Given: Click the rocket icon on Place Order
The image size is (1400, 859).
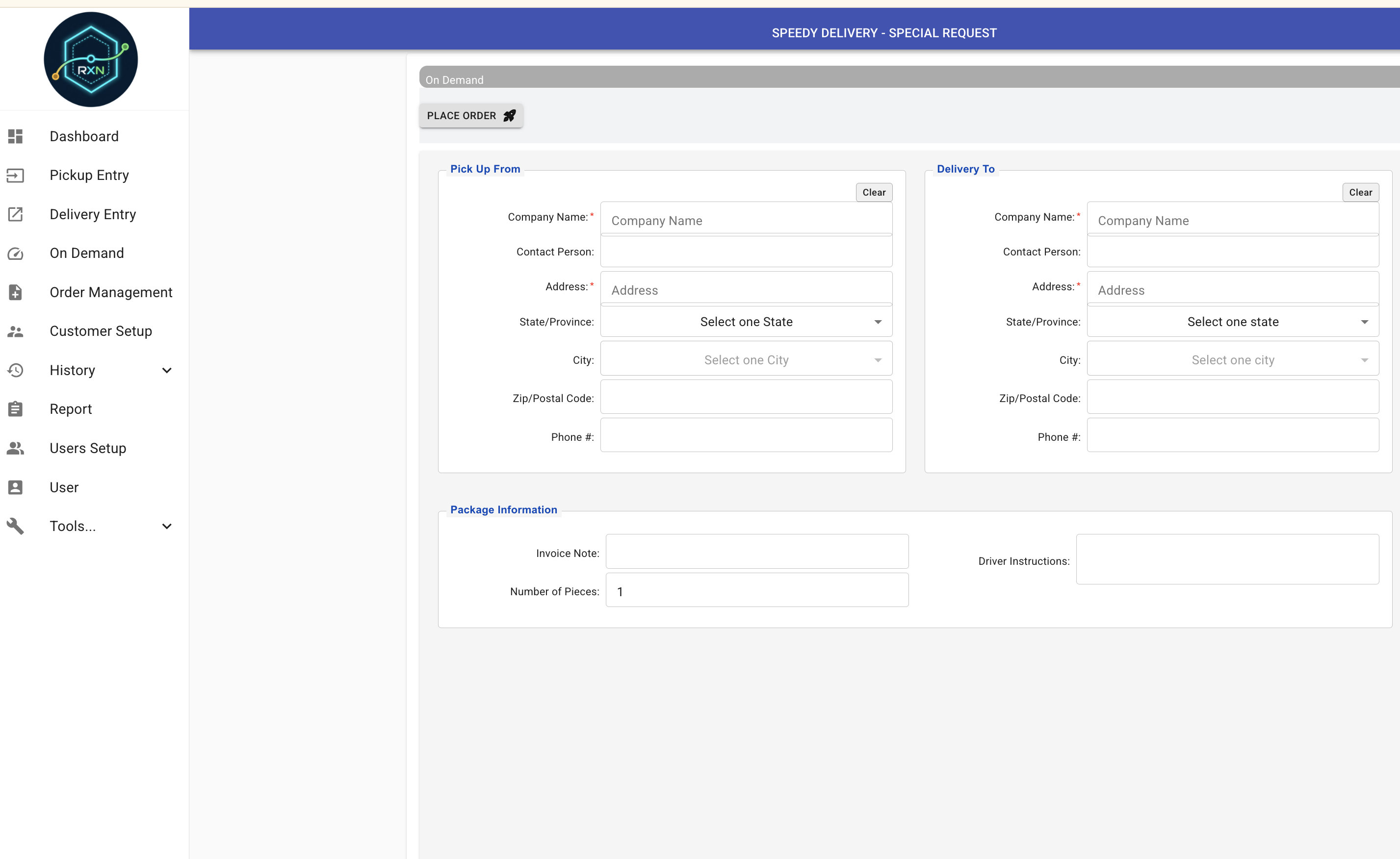Looking at the screenshot, I should (x=510, y=115).
